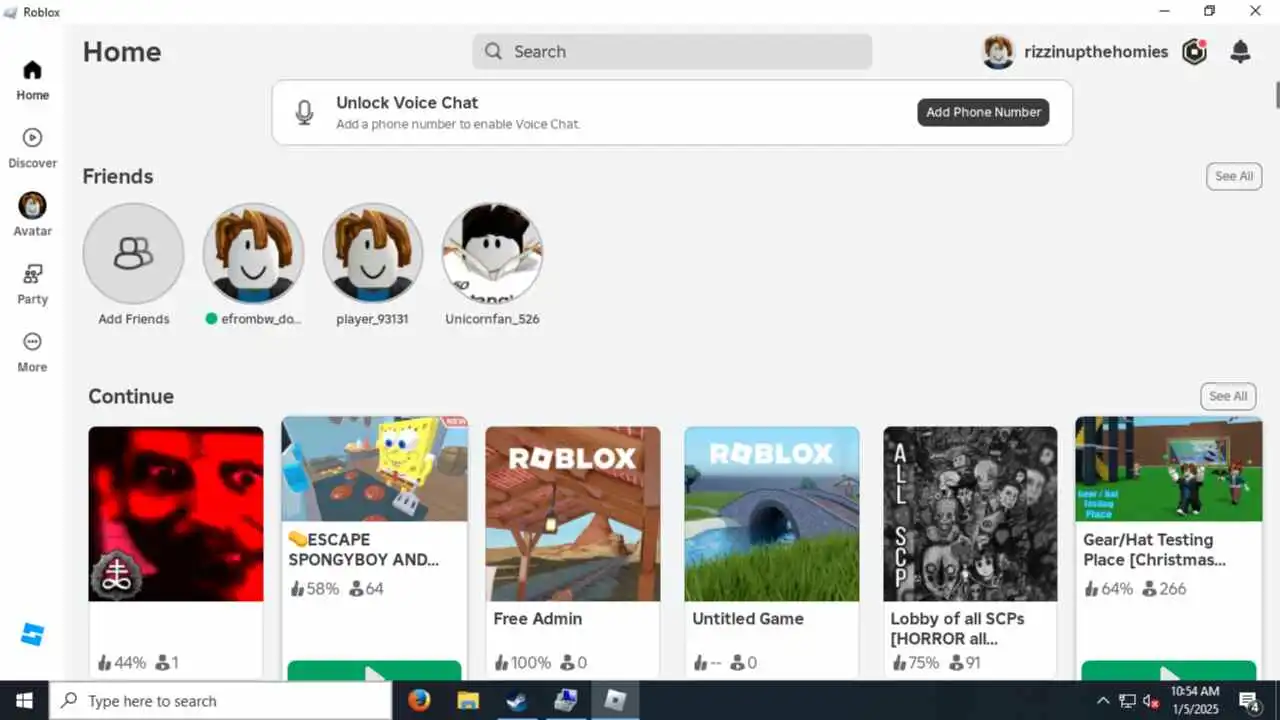Open the Gear/Hat Testing Place thumbnail
Image resolution: width=1280 pixels, height=720 pixels.
(1168, 469)
